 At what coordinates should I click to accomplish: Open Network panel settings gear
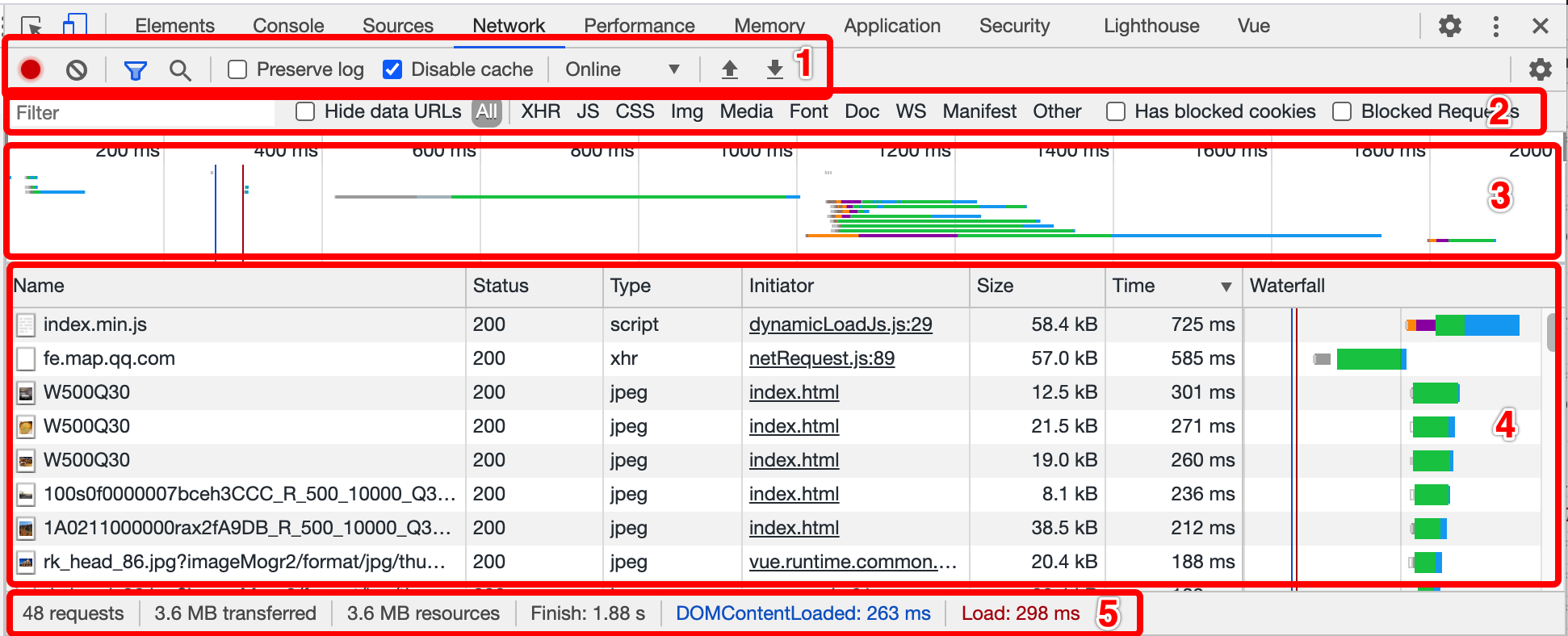1540,69
